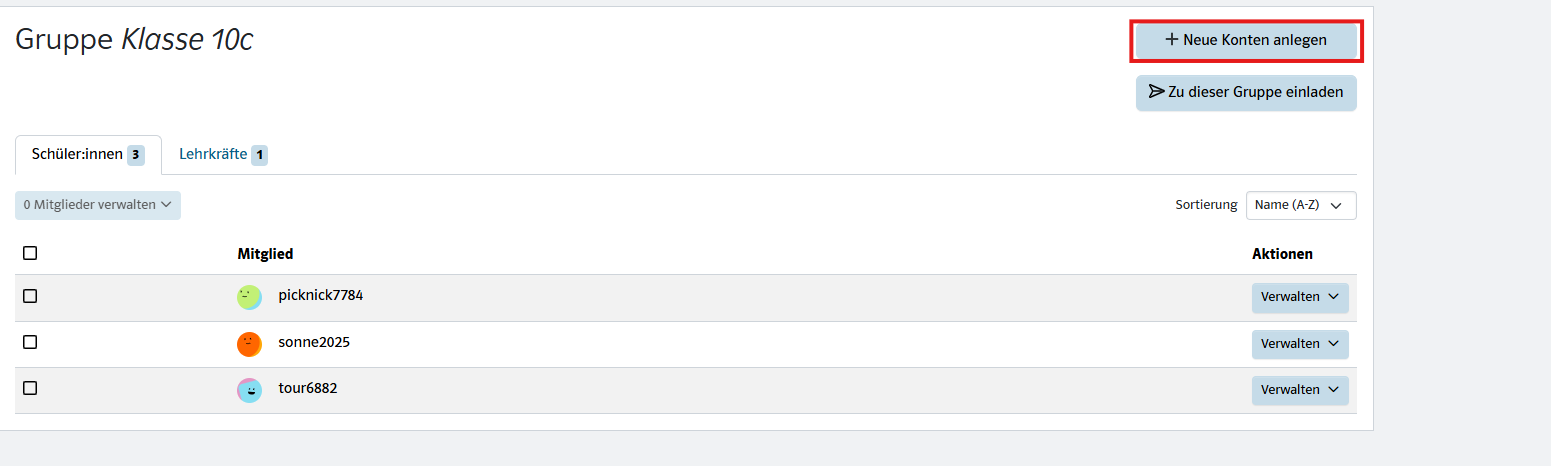This screenshot has width=1551, height=466.
Task: Click the paper plane invite icon
Action: click(1157, 92)
